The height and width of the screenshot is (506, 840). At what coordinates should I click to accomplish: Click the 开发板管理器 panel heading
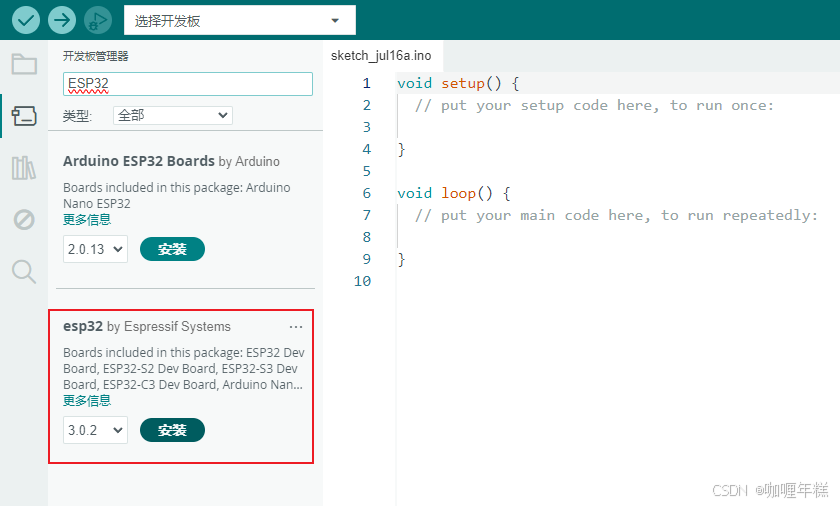click(x=95, y=56)
